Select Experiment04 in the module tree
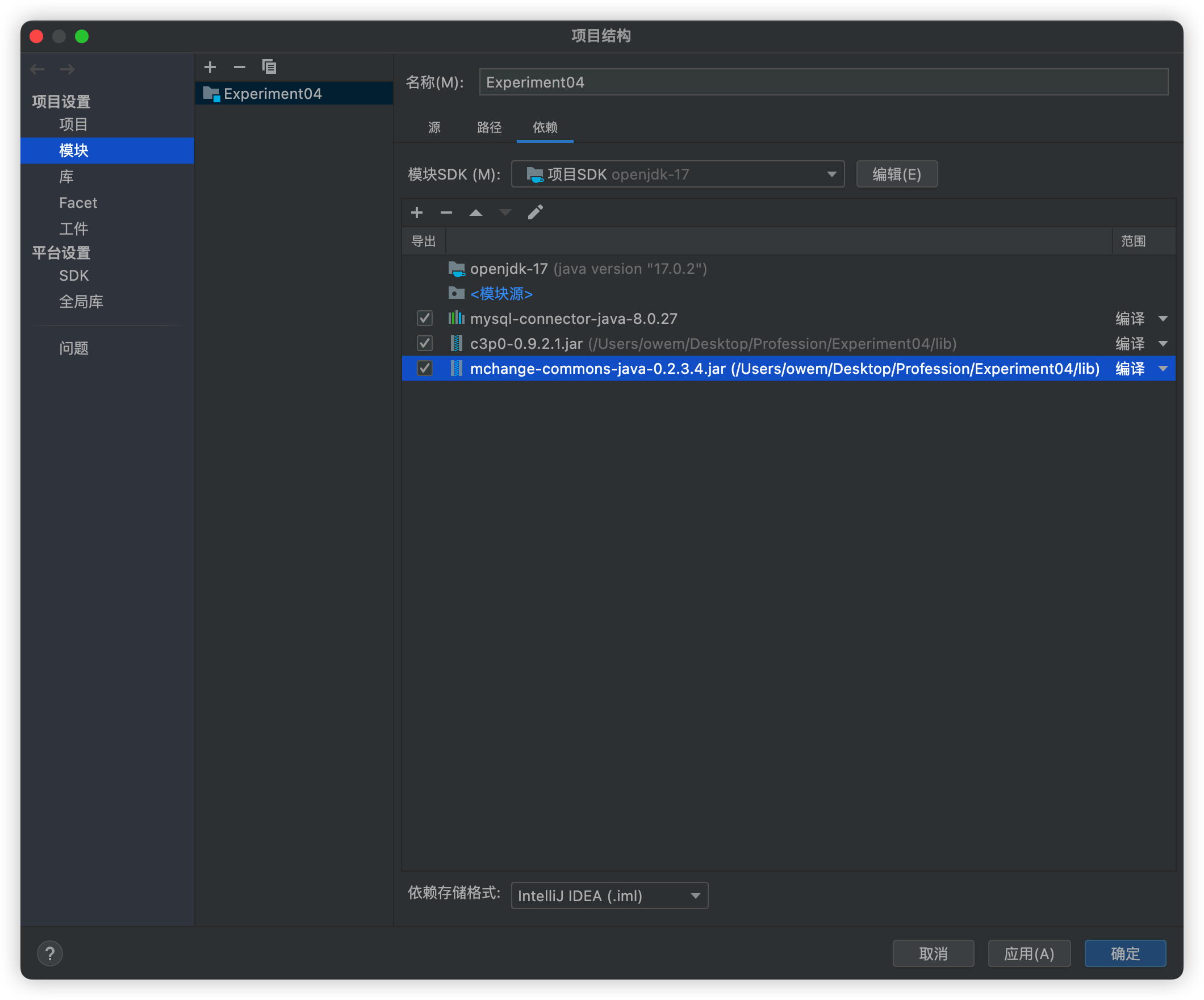1204x1000 pixels. (294, 94)
